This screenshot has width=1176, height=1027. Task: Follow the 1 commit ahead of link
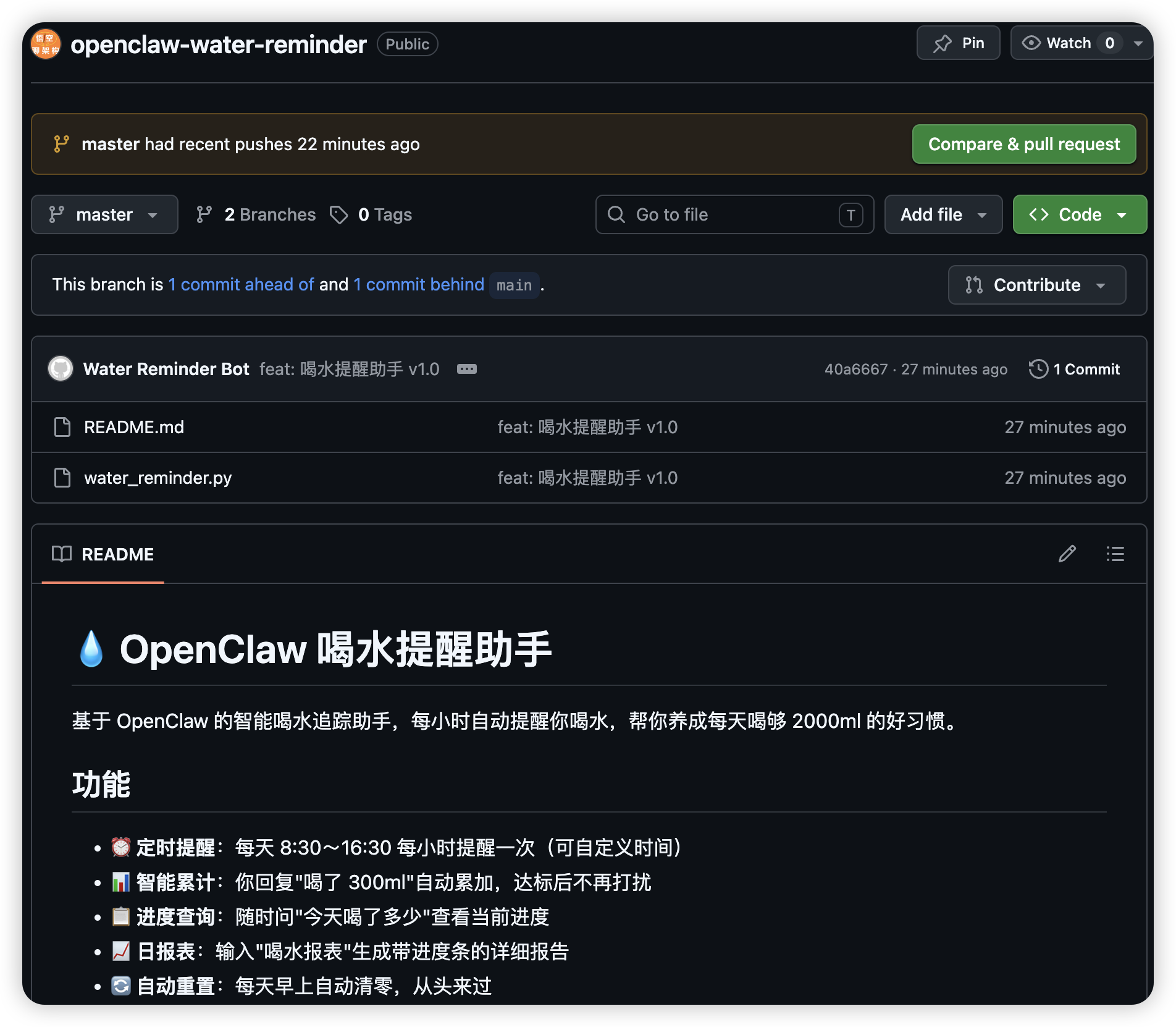tap(241, 284)
